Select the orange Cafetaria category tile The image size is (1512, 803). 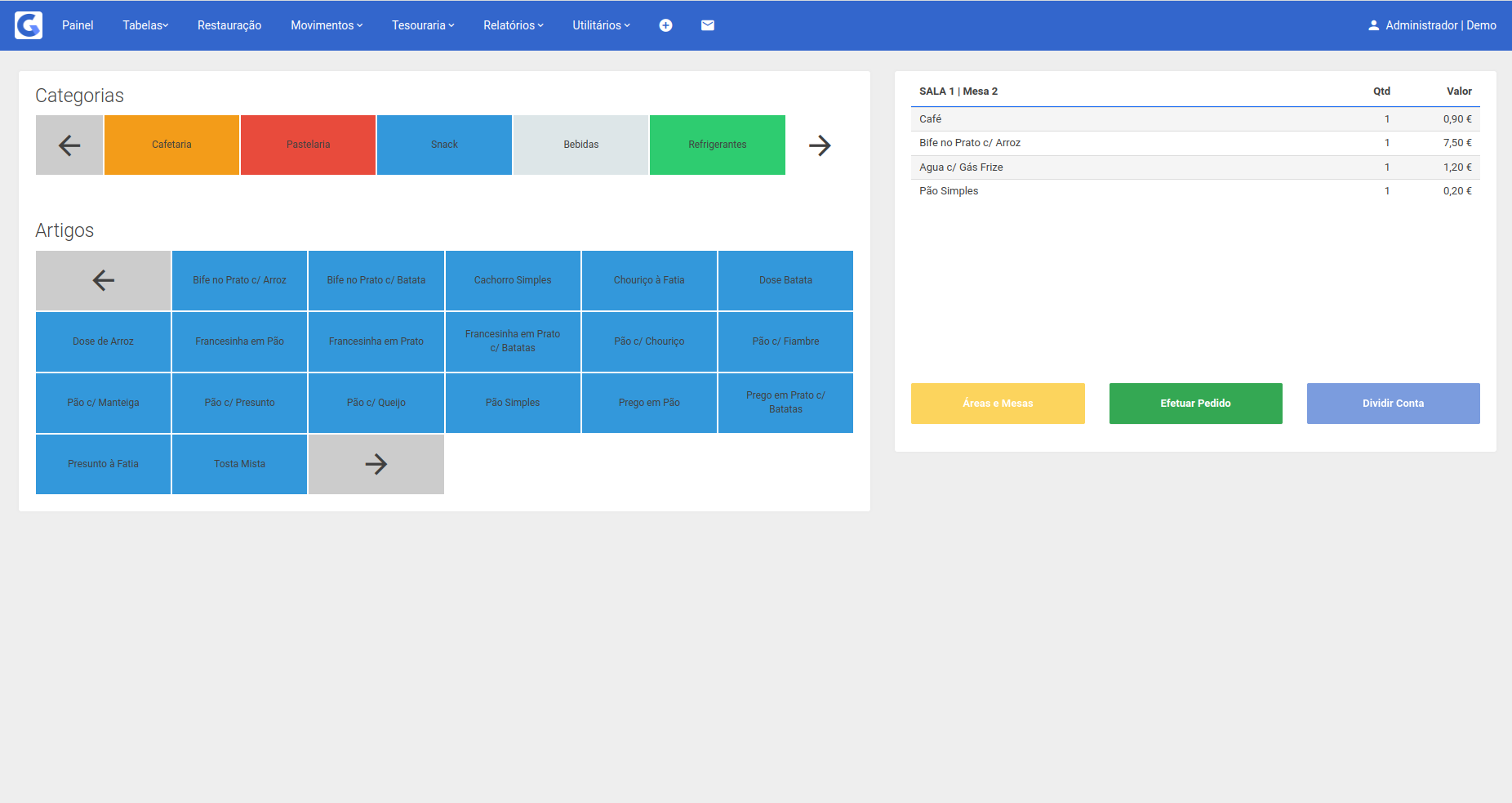[x=171, y=145]
